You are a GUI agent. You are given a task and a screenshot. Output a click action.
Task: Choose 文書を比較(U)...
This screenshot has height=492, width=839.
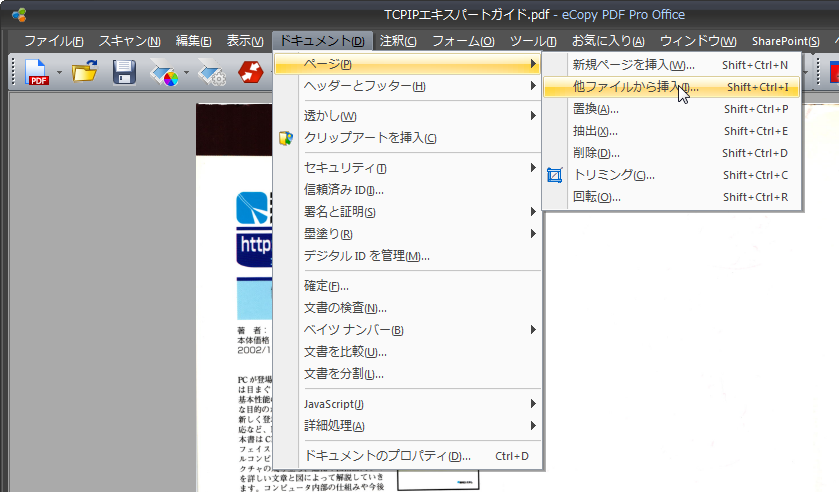point(407,352)
